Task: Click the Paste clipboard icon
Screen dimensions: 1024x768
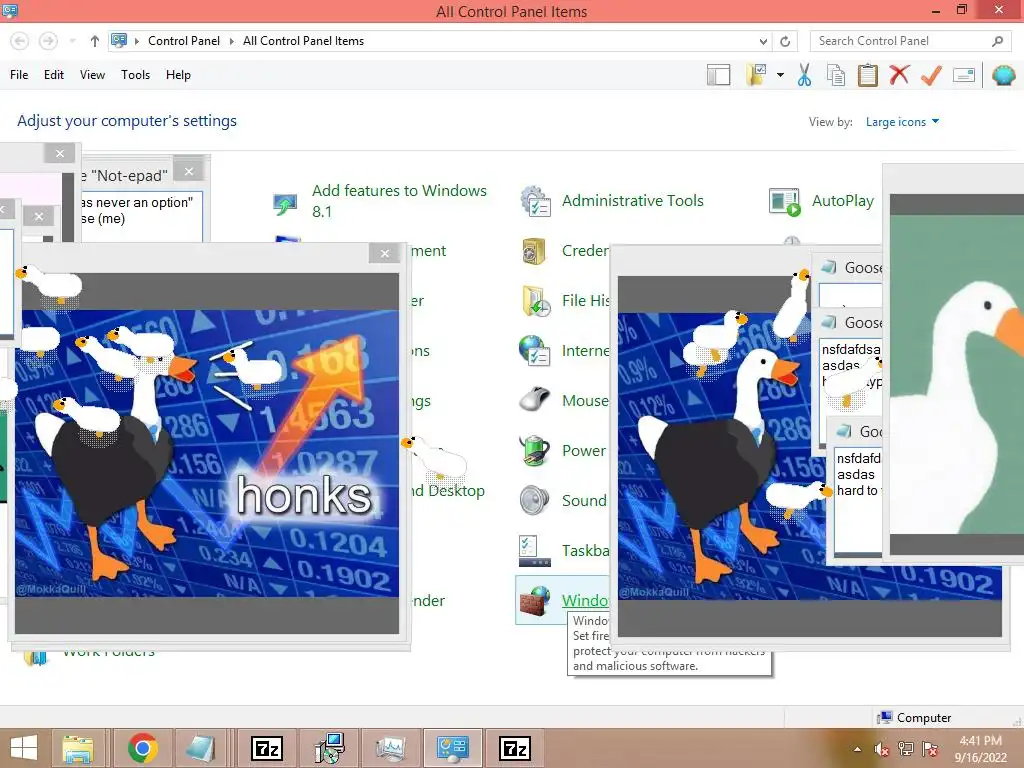Action: tap(867, 75)
